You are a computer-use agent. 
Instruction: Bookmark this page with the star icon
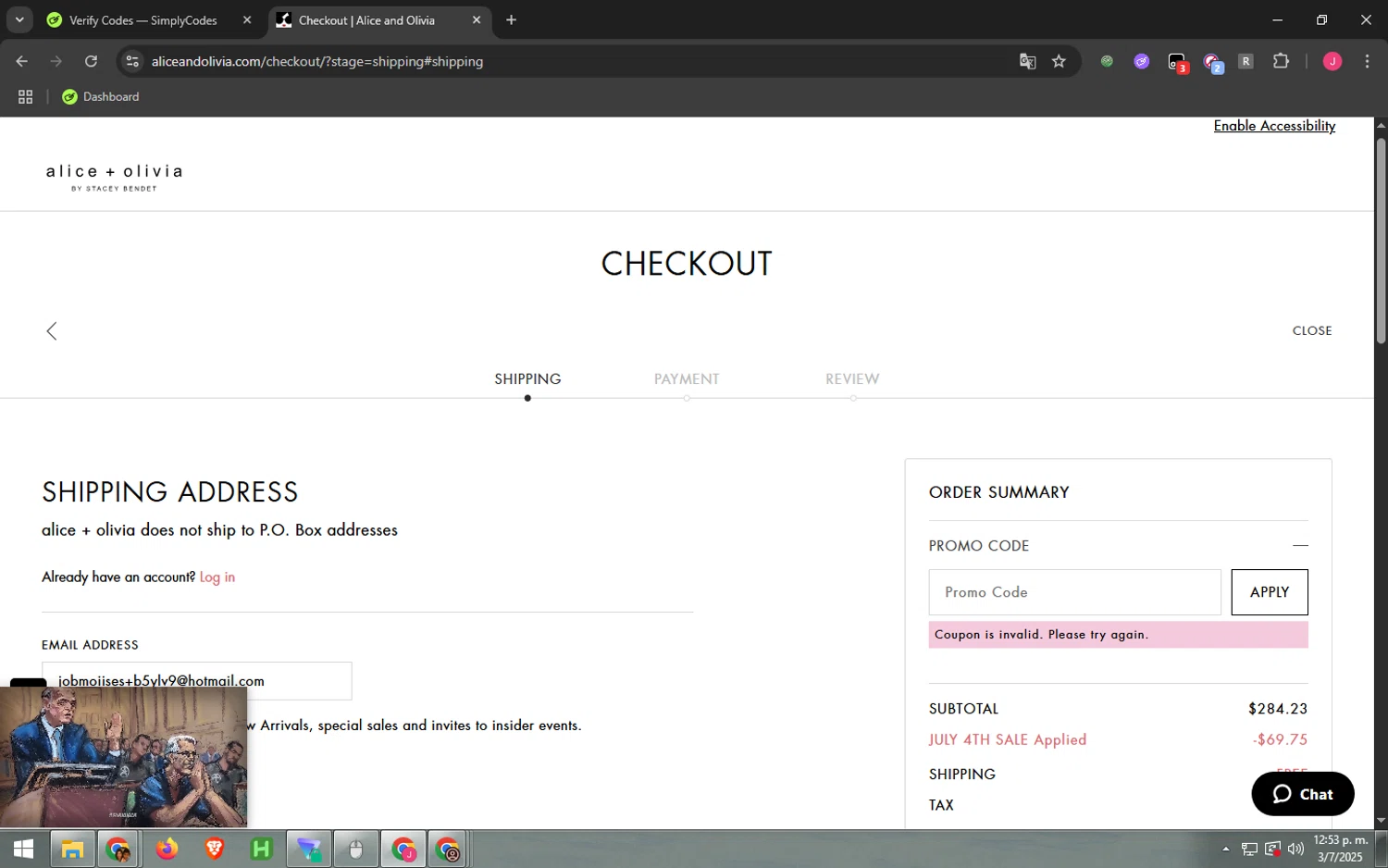click(x=1060, y=61)
